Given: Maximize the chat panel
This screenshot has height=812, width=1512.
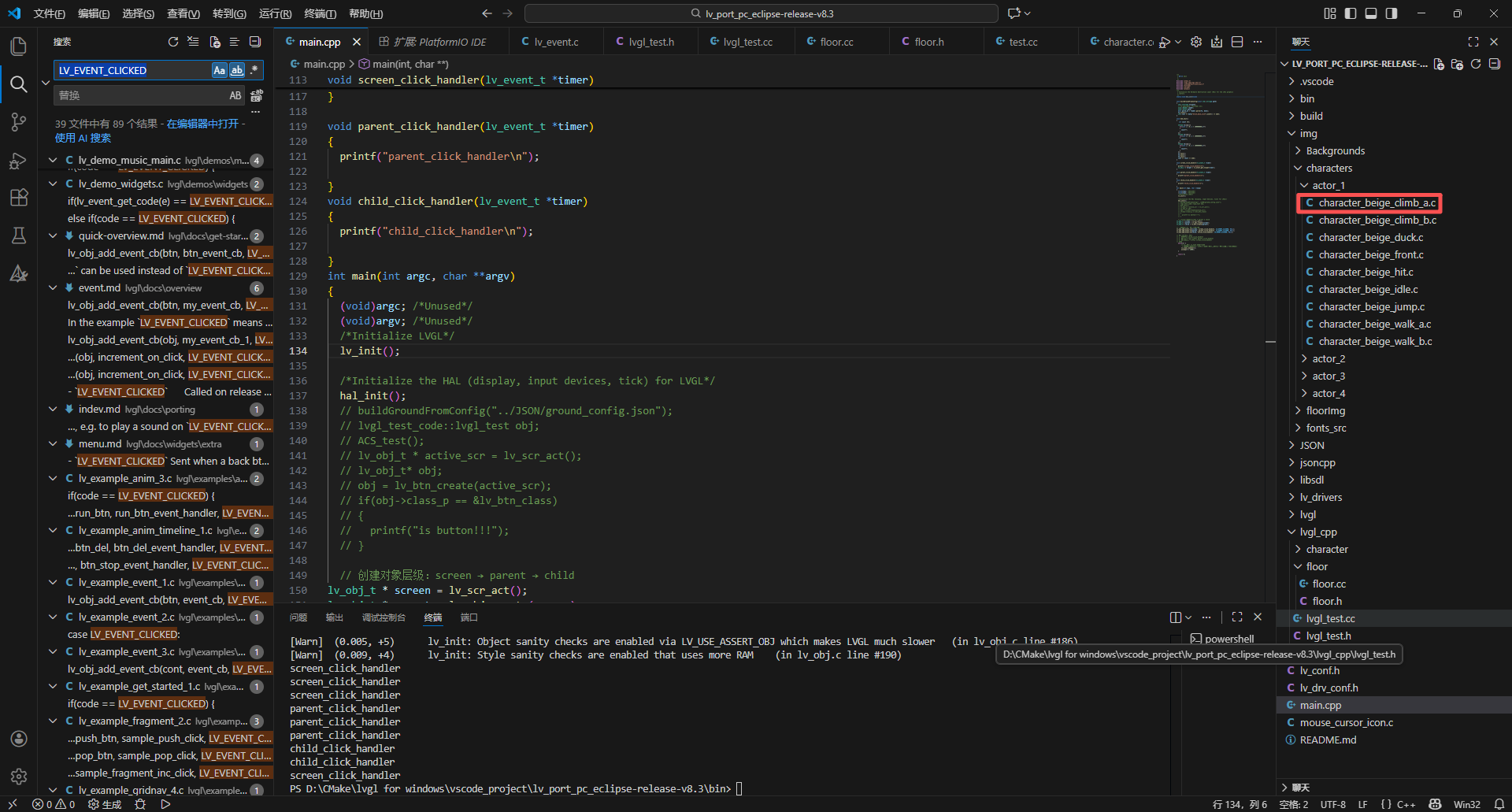Looking at the screenshot, I should (1473, 42).
